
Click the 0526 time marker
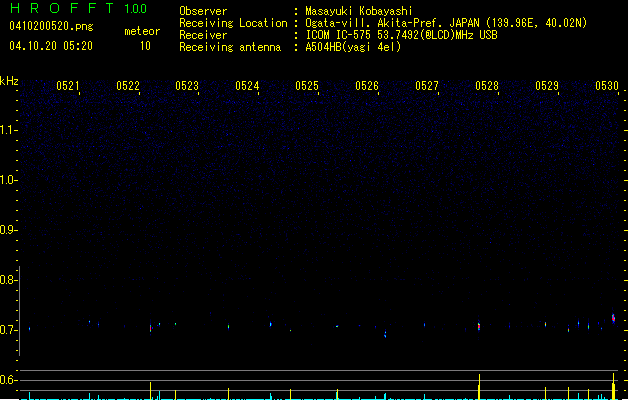(x=367, y=86)
